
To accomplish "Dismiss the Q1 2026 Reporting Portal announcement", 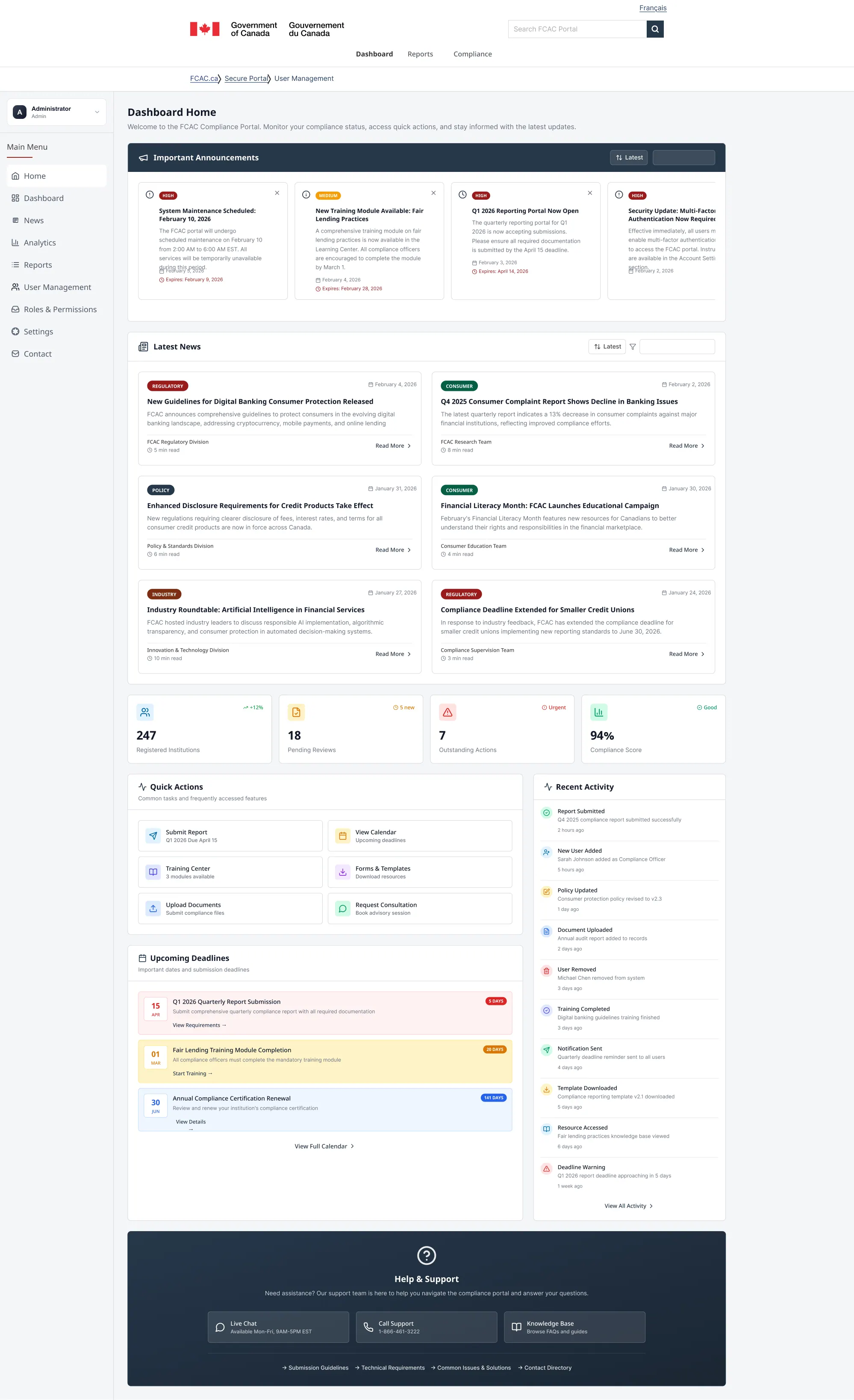I will coord(590,193).
